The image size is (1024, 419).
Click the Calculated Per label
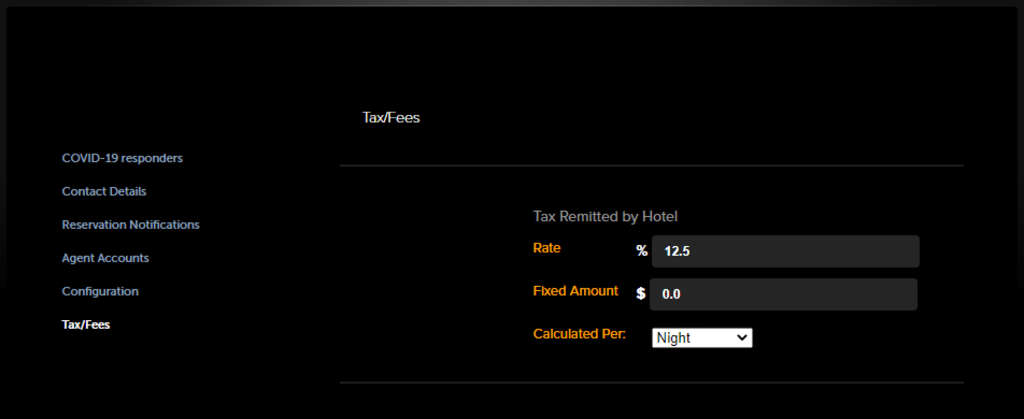pyautogui.click(x=579, y=334)
